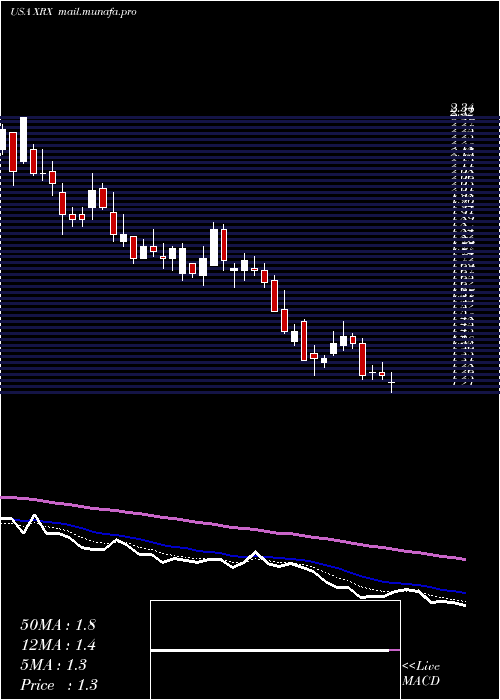Click the USA XRX chart title
The height and width of the screenshot is (700, 500).
32,12
